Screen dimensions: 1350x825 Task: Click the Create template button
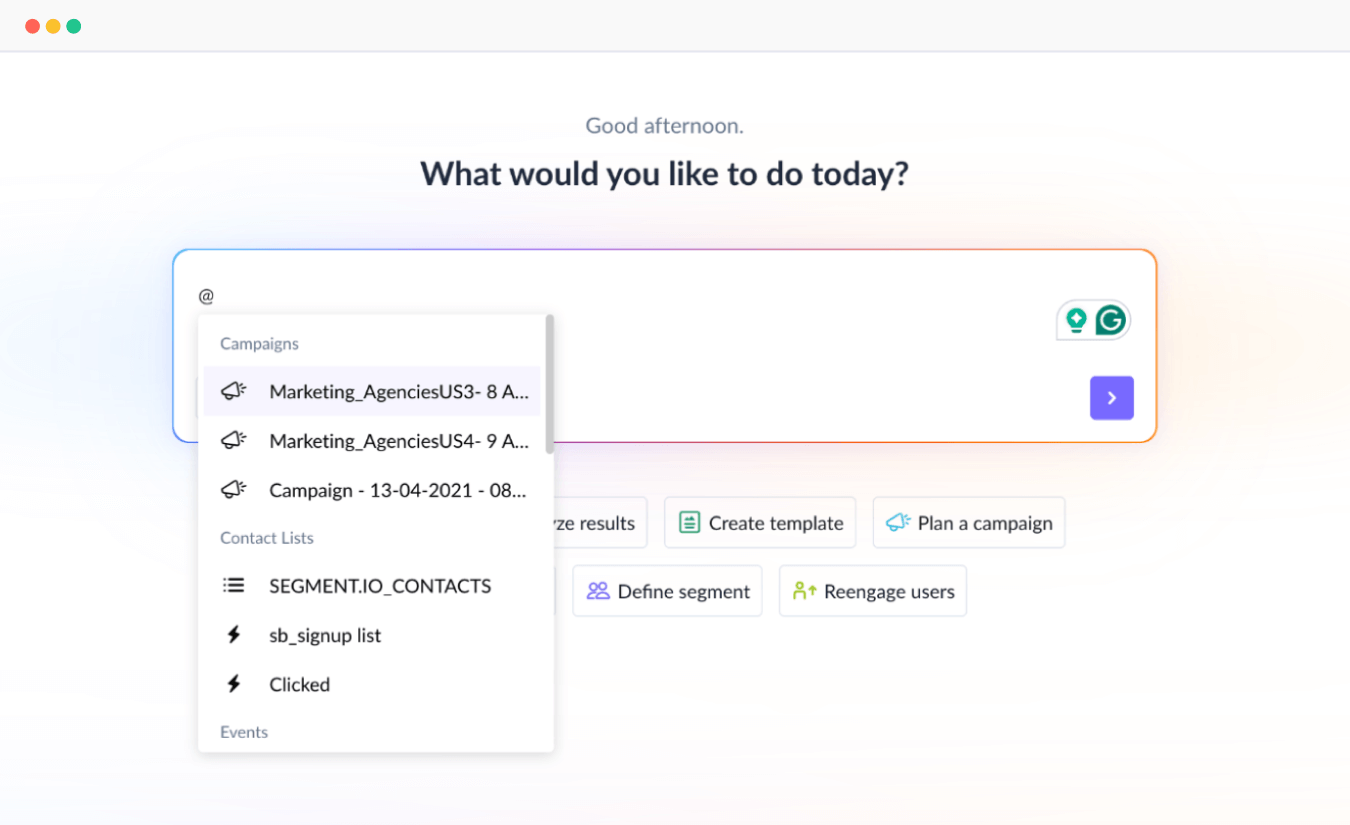[x=760, y=523]
